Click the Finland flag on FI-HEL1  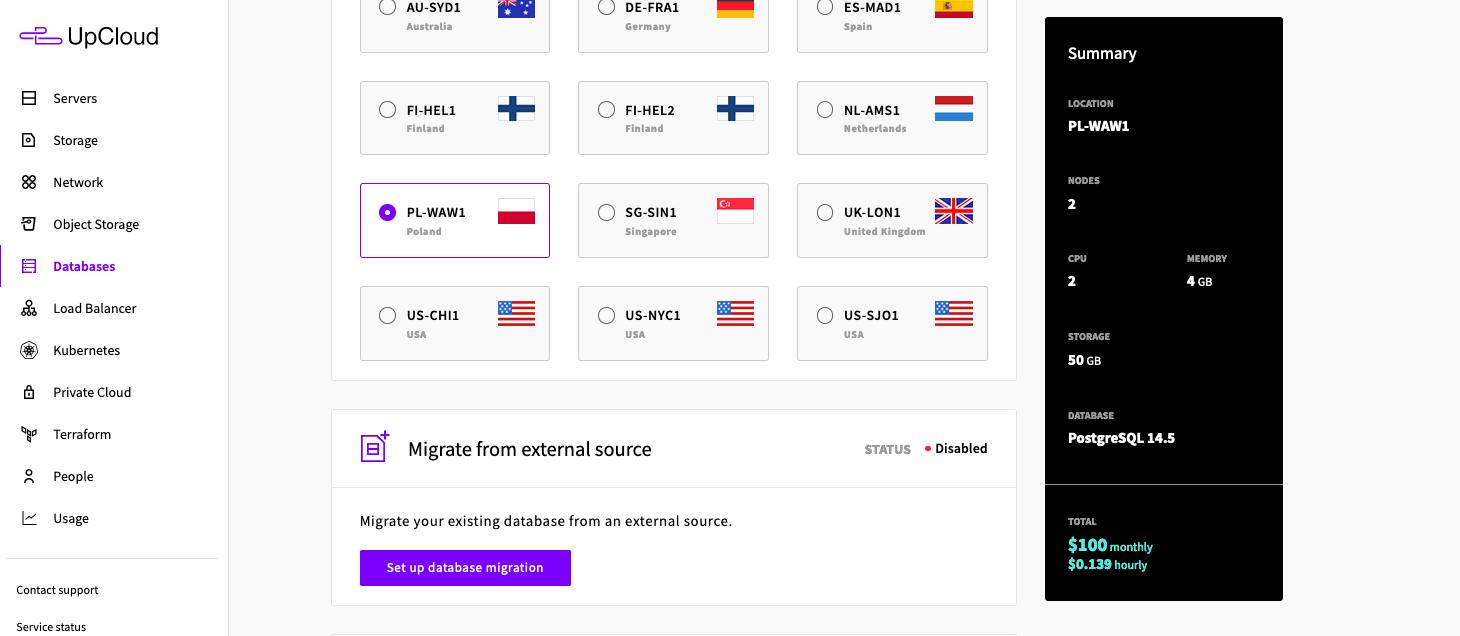[516, 109]
